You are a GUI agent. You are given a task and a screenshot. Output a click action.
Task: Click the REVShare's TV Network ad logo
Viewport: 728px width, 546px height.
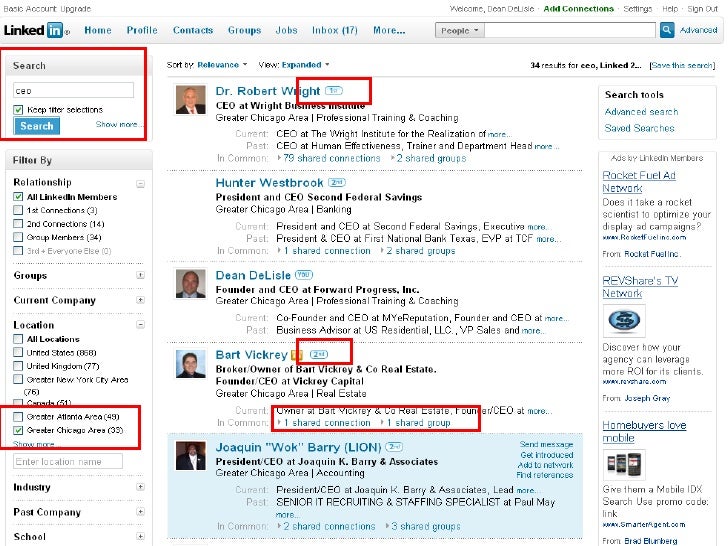tap(624, 320)
